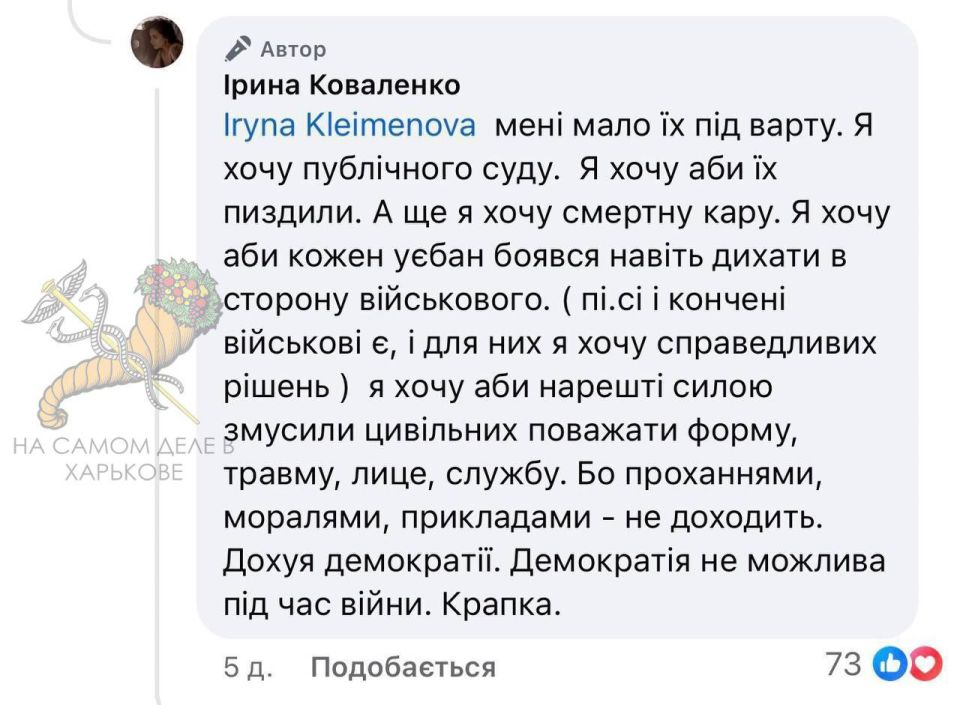Show the 73 reactions list

tap(843, 664)
